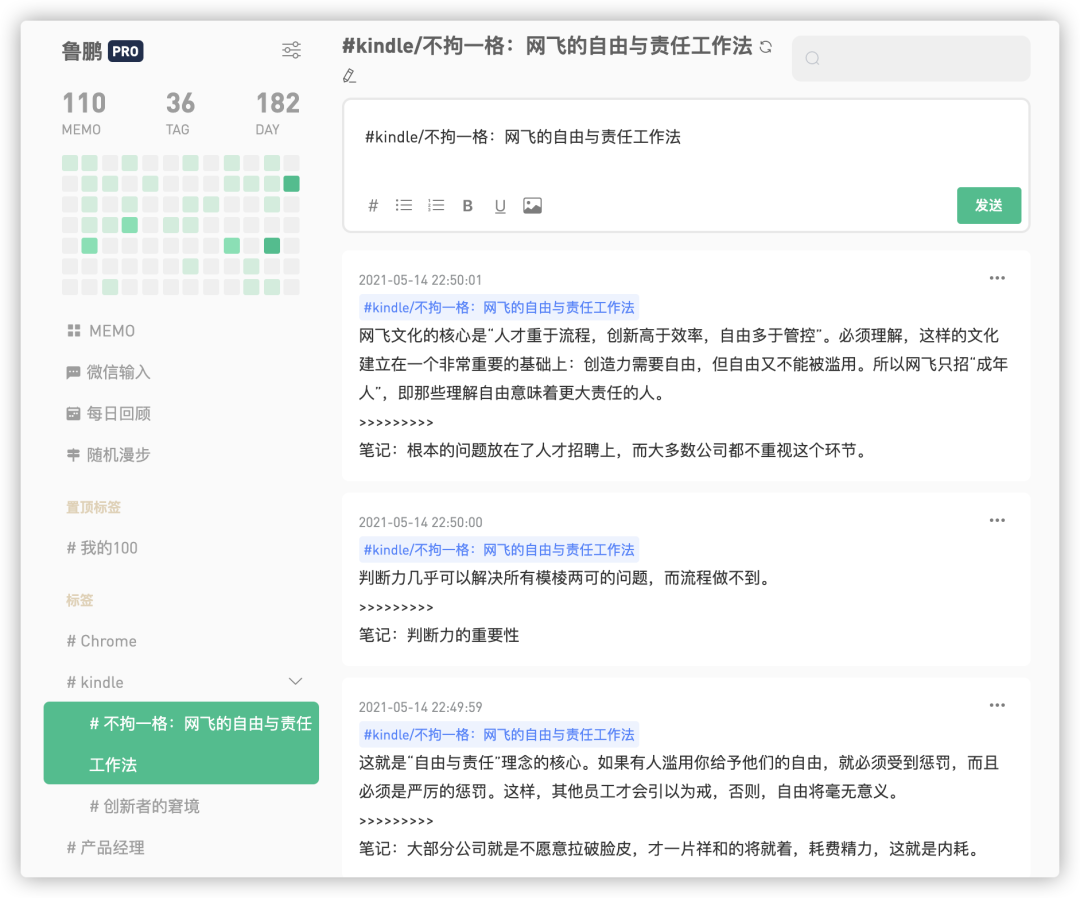Click the 182 DAY count
This screenshot has width=1080, height=898.
278,113
